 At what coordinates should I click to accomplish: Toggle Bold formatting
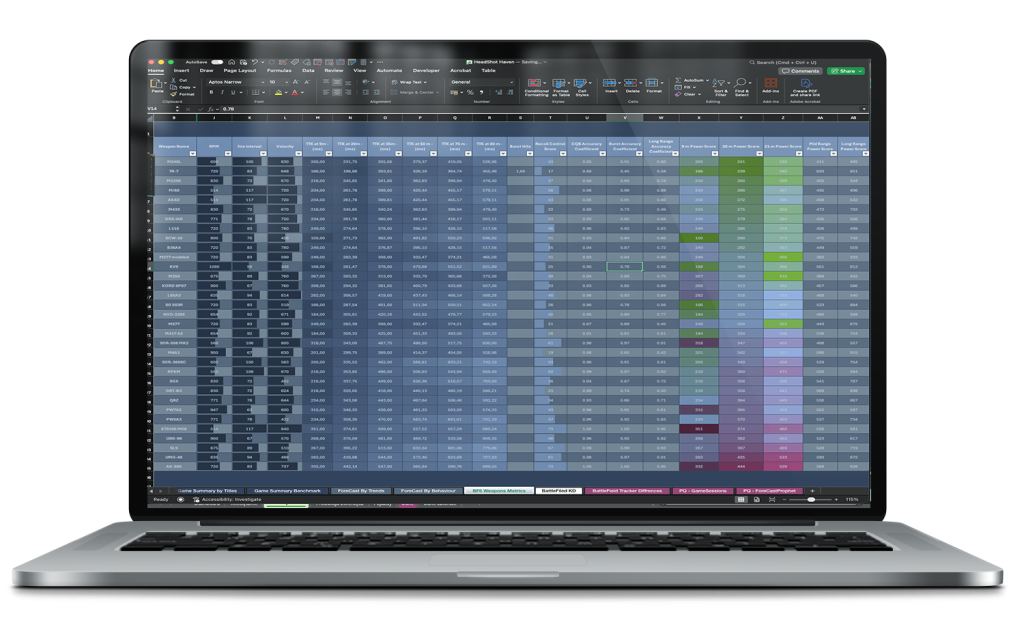[x=210, y=92]
